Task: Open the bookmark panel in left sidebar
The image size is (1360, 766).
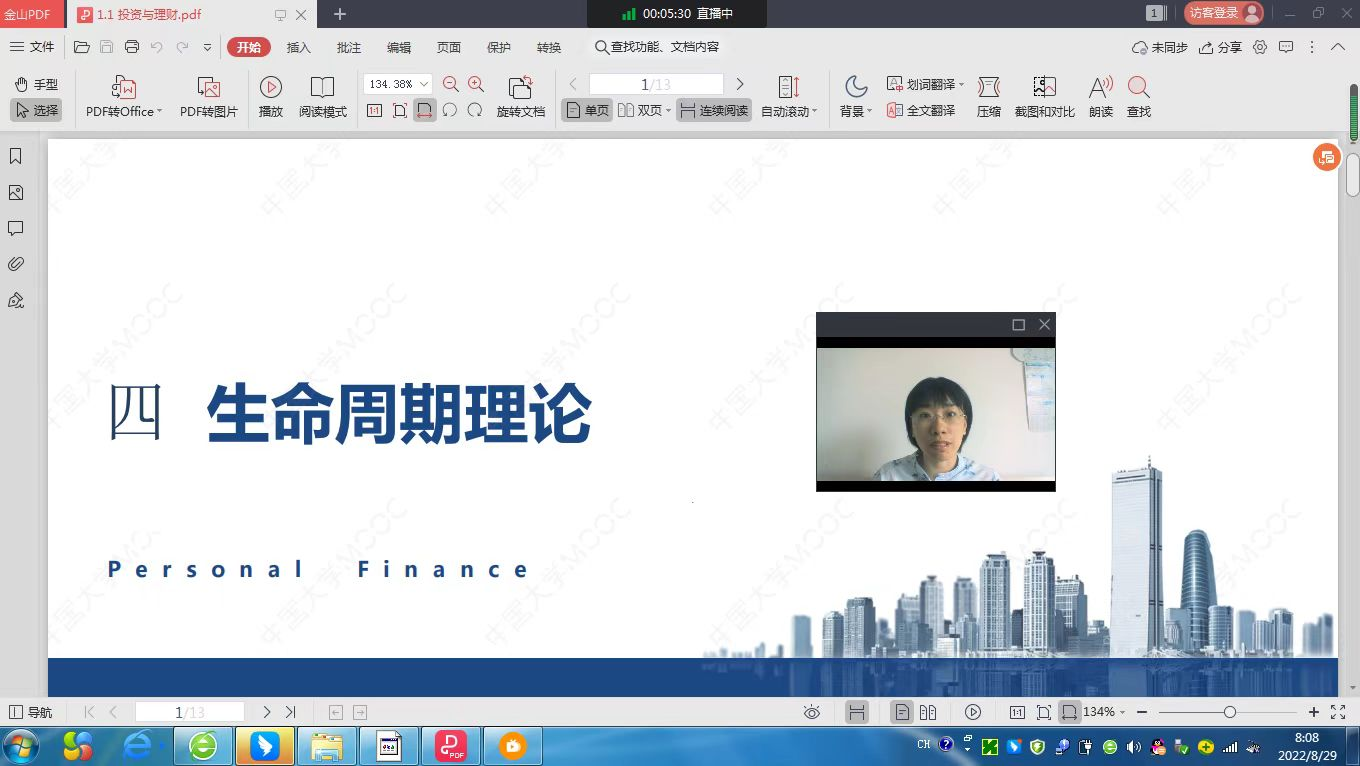Action: click(x=16, y=156)
